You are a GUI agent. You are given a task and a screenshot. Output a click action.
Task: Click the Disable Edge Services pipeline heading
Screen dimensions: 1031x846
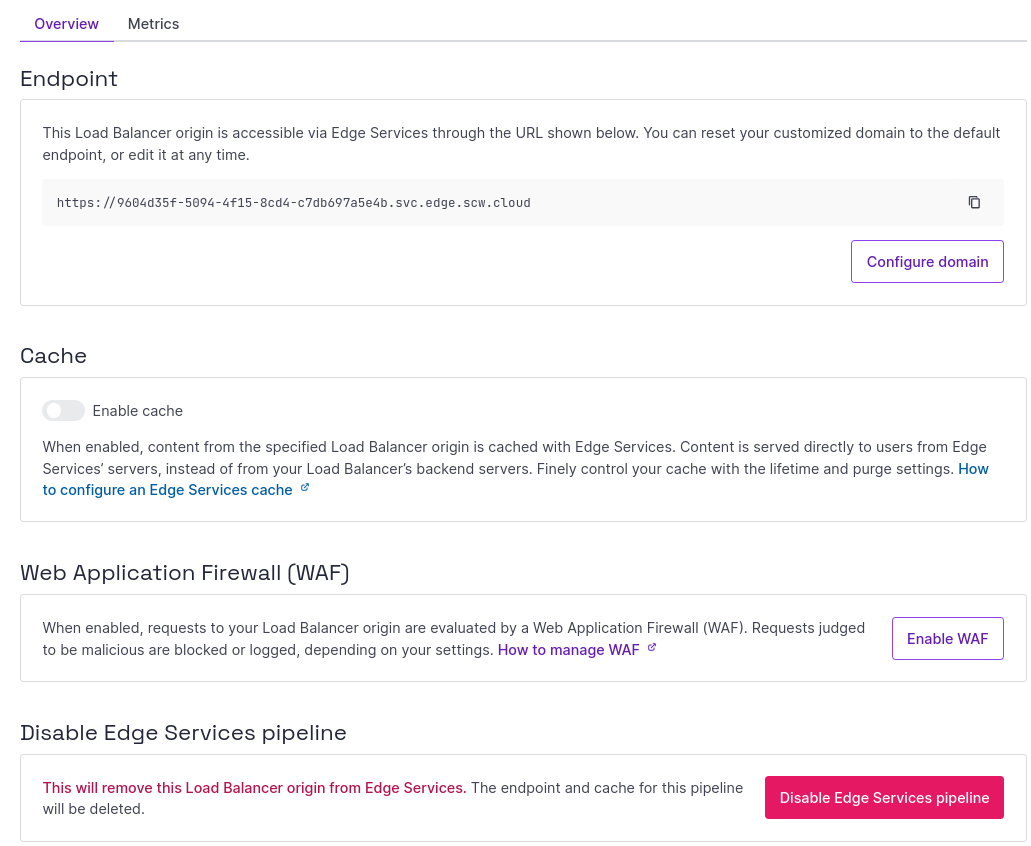tap(183, 732)
